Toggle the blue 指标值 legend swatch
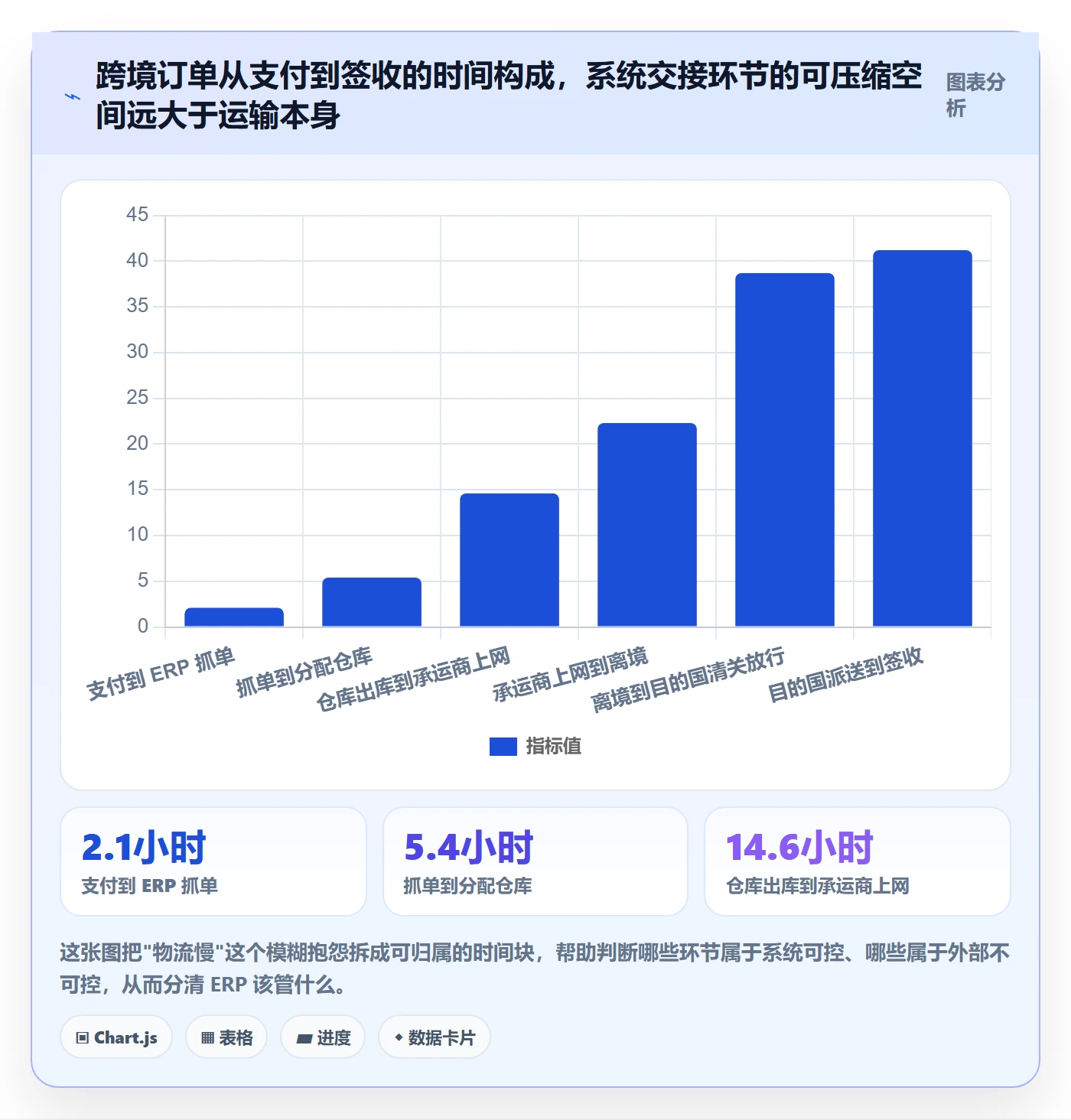The height and width of the screenshot is (1120, 1071). coord(503,747)
